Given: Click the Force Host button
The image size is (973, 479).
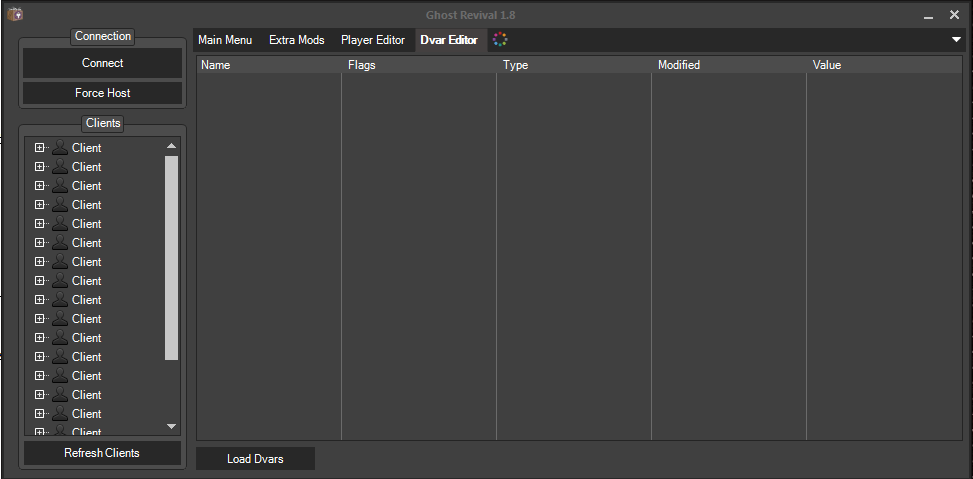Looking at the screenshot, I should [102, 93].
